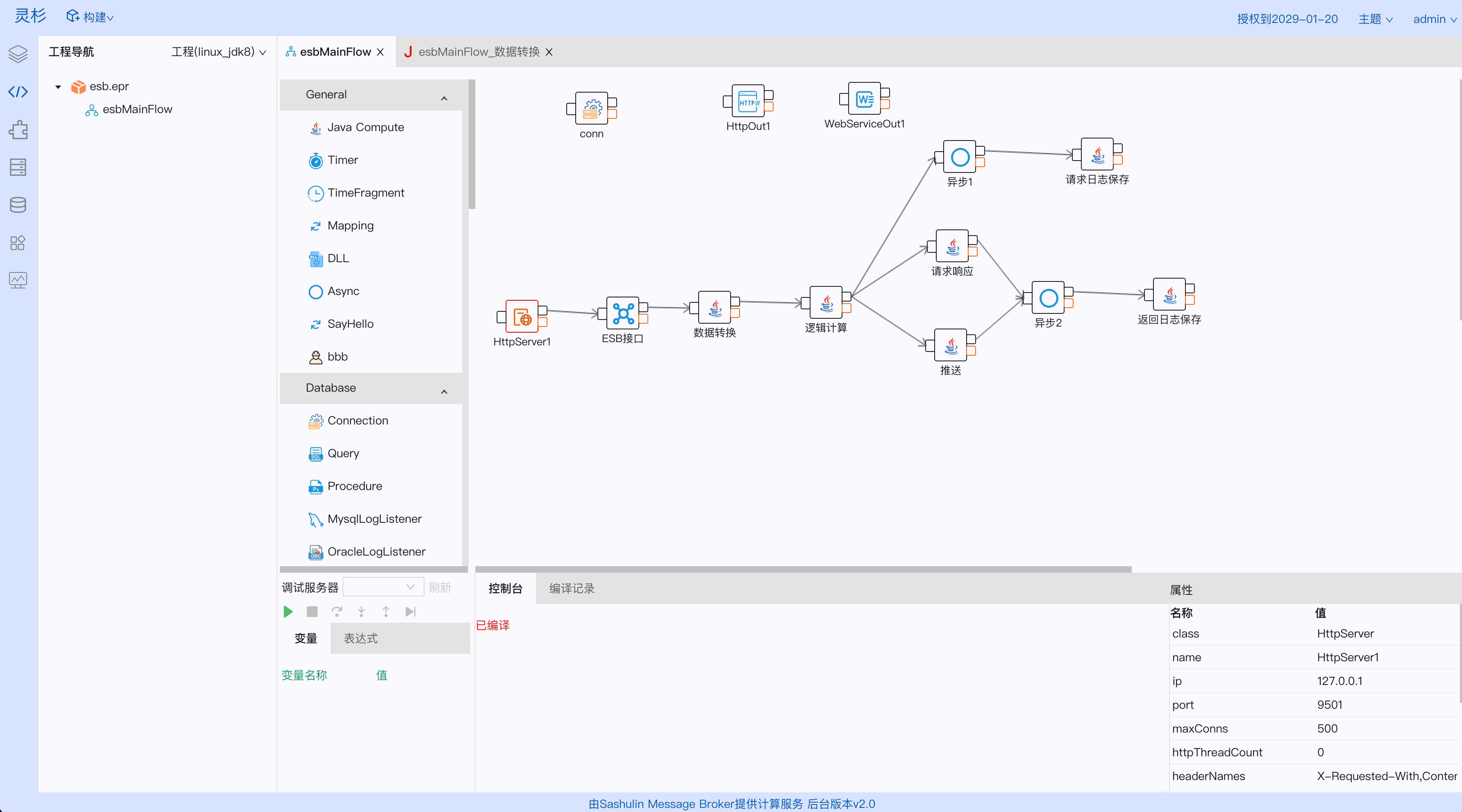Select the ESB接口 node icon
Viewport: 1462px width, 812px height.
622,313
